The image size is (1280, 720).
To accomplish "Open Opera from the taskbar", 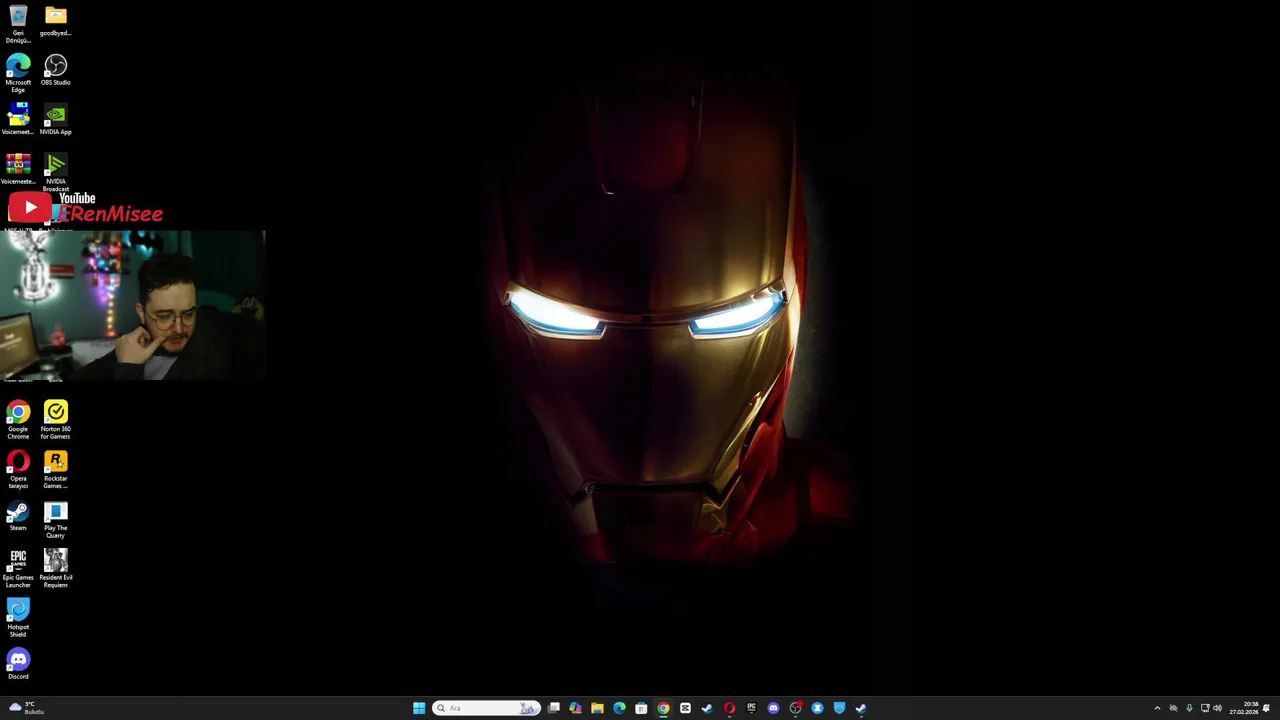I will (729, 708).
